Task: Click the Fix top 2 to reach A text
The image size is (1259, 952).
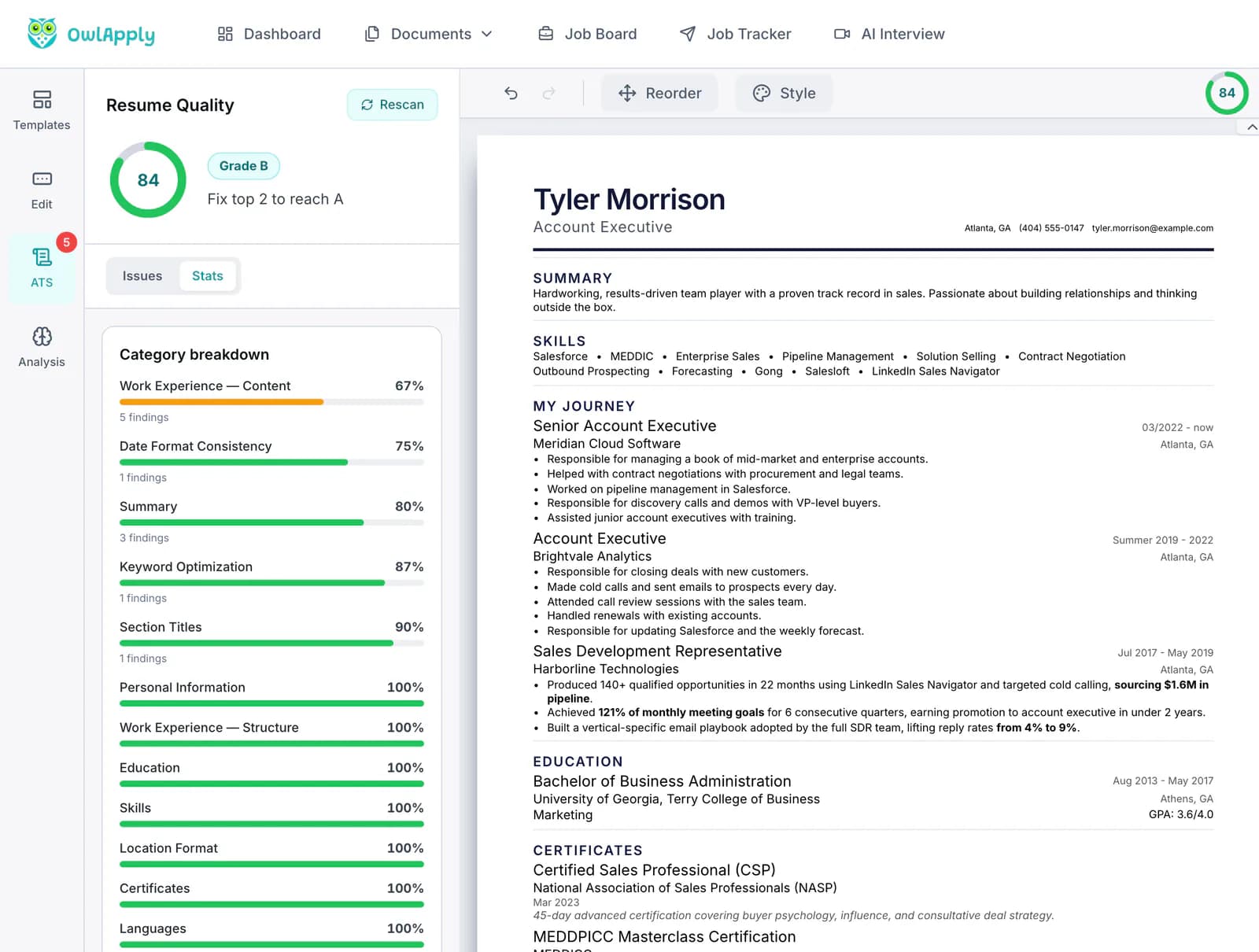Action: point(275,199)
